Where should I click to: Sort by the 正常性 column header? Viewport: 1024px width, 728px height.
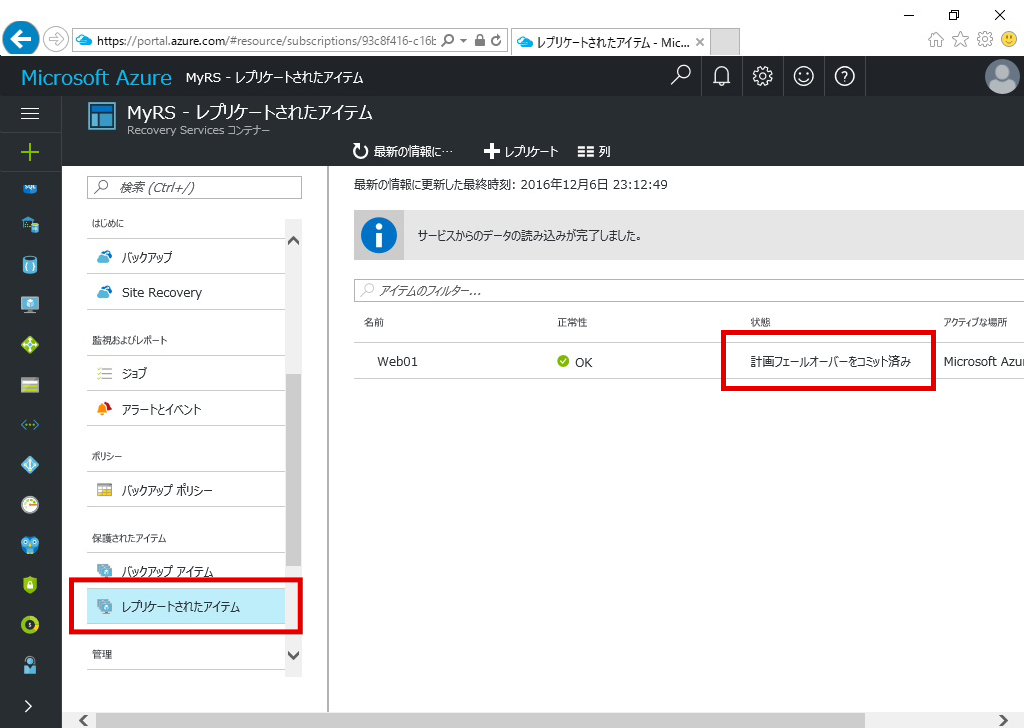click(572, 323)
